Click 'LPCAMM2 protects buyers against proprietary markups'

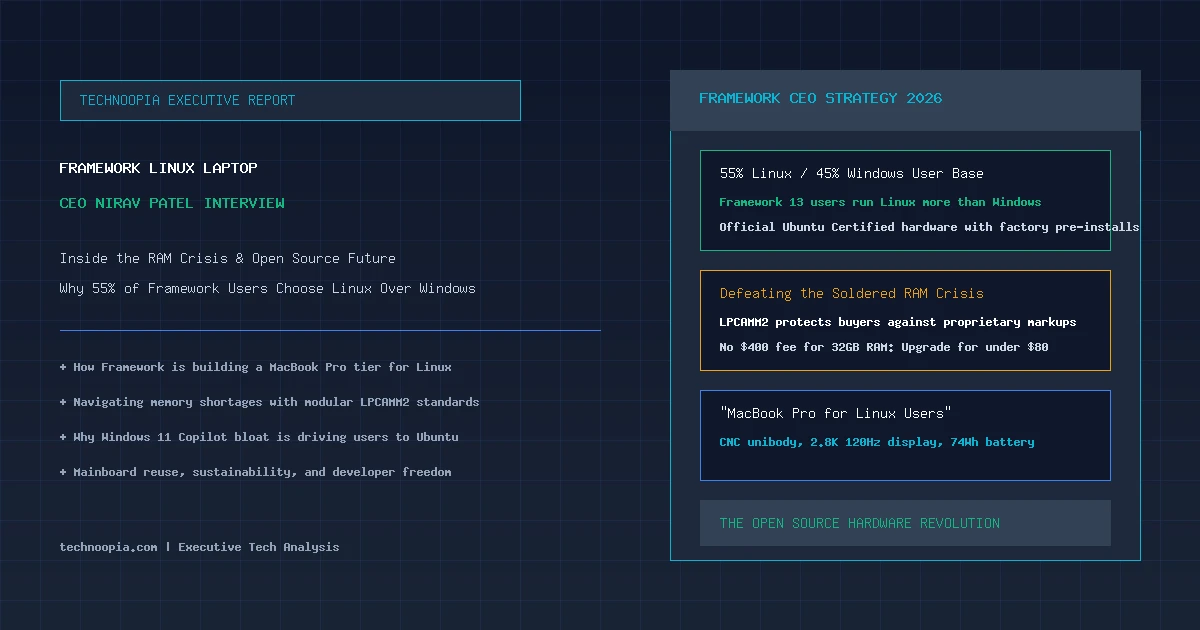pyautogui.click(x=898, y=322)
